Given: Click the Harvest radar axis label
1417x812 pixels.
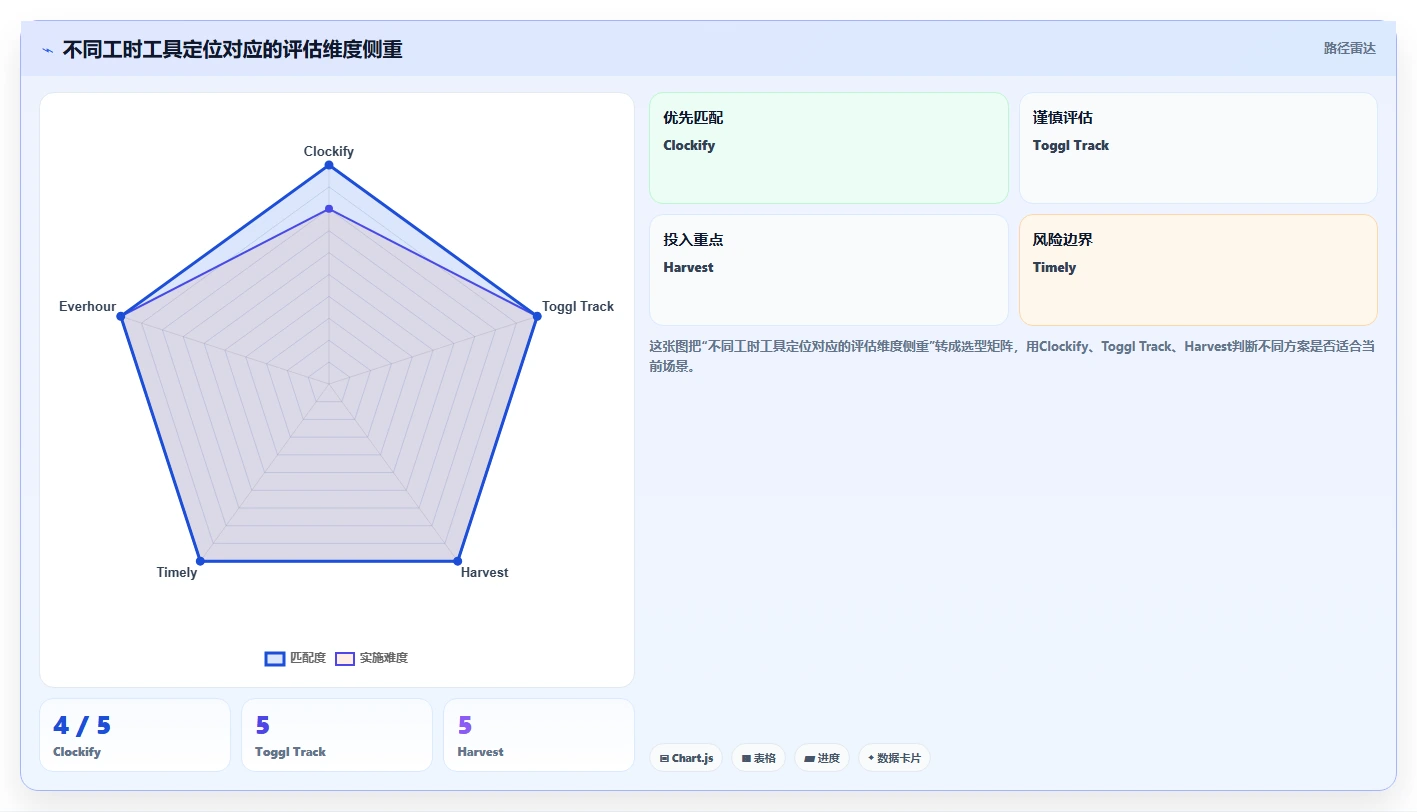Looking at the screenshot, I should coord(484,572).
